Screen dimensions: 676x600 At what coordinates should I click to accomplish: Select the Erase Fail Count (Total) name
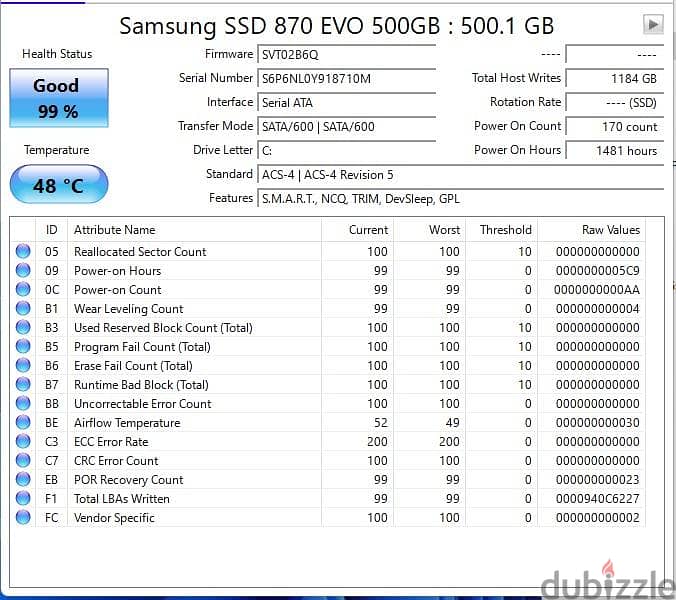pyautogui.click(x=133, y=366)
